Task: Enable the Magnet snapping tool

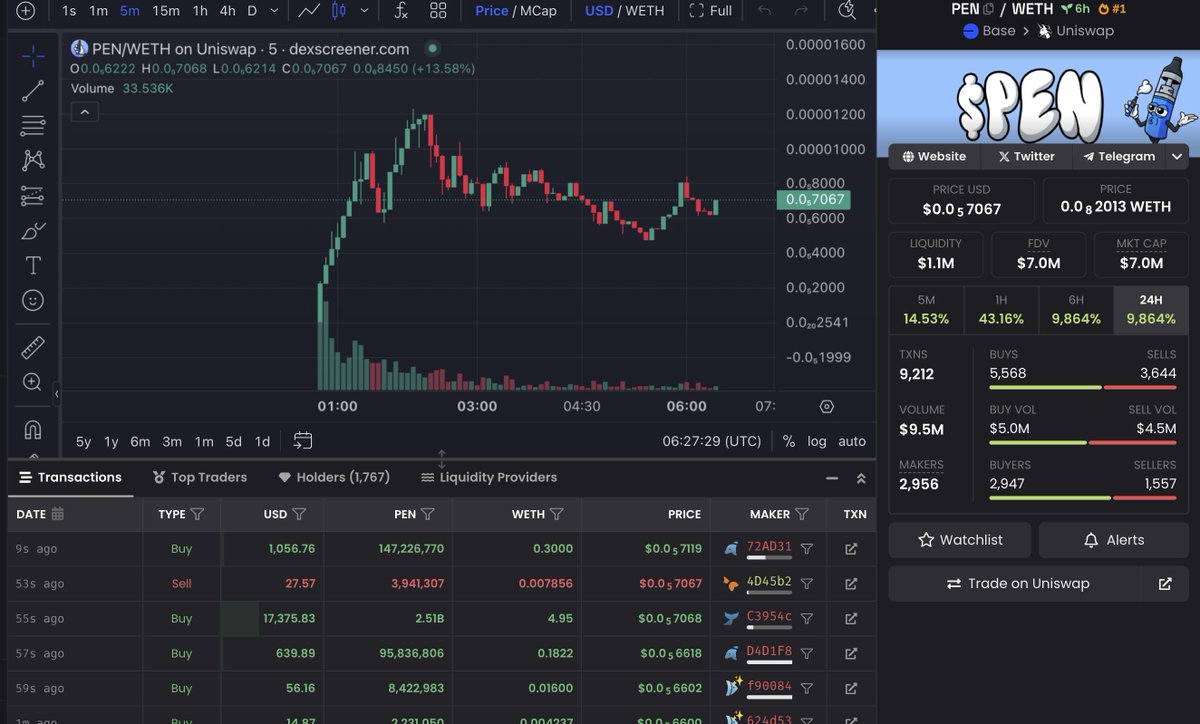Action: (33, 429)
